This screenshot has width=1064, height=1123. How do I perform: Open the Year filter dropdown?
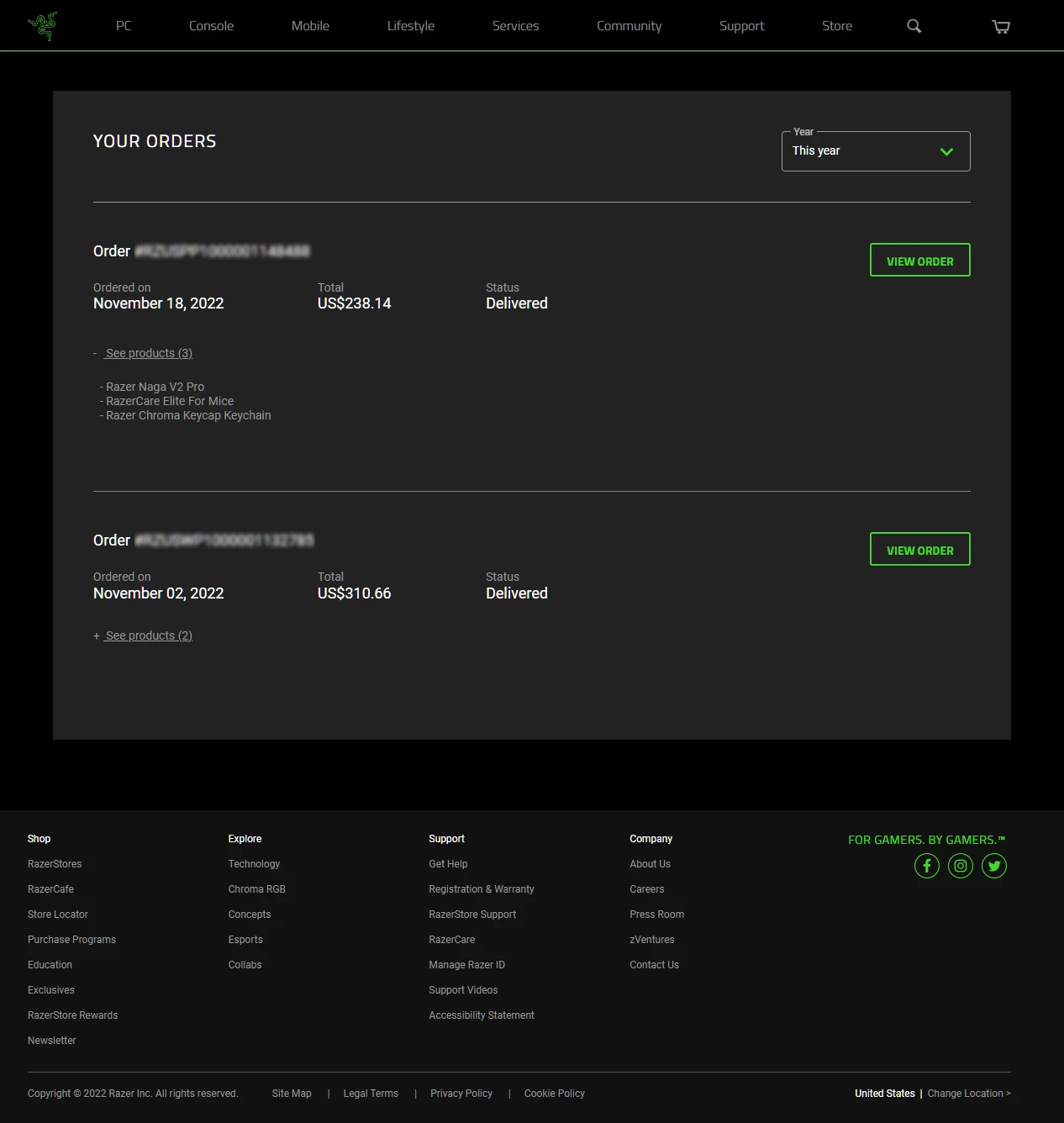click(x=875, y=150)
